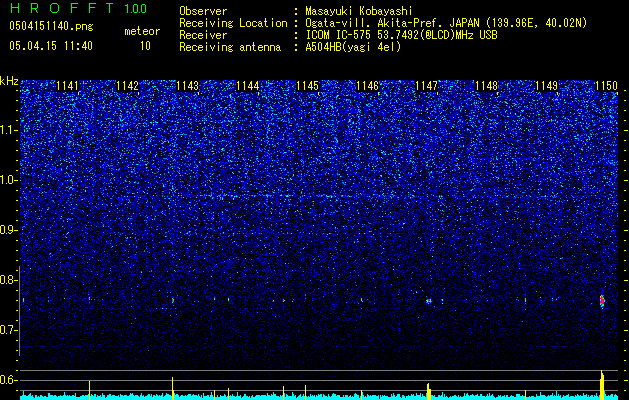This screenshot has height=400, width=629.
Task: Click the date stamp 05.04.15 11:40
Action: (x=51, y=46)
